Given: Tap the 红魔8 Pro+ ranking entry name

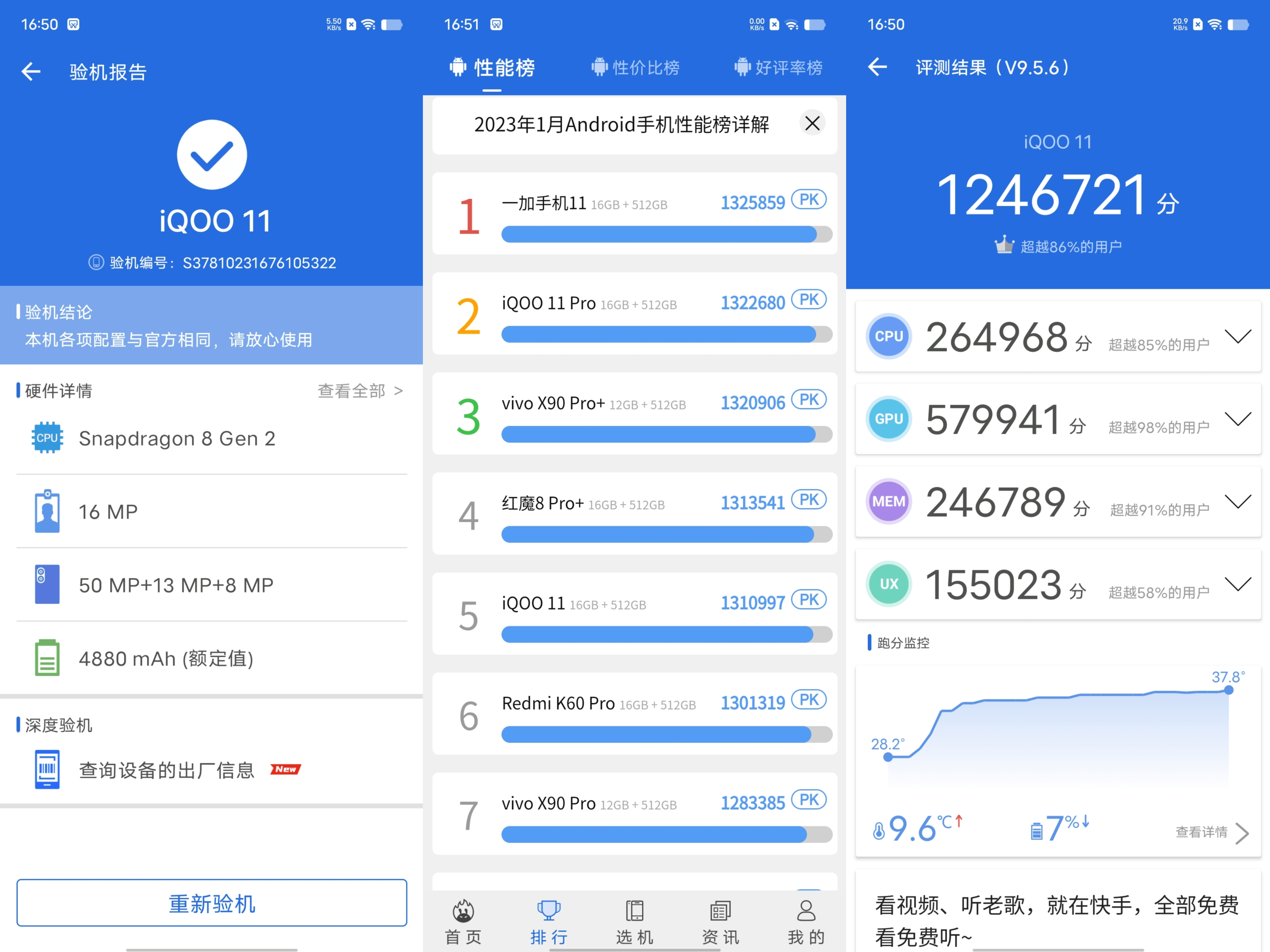Looking at the screenshot, I should 543,503.
